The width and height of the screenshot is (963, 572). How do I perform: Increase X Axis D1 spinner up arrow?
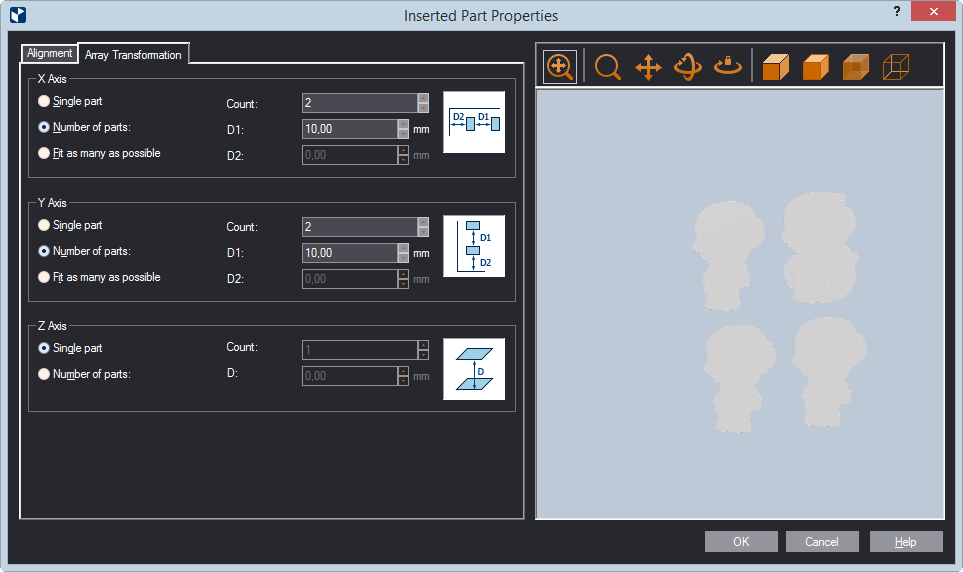[404, 124]
